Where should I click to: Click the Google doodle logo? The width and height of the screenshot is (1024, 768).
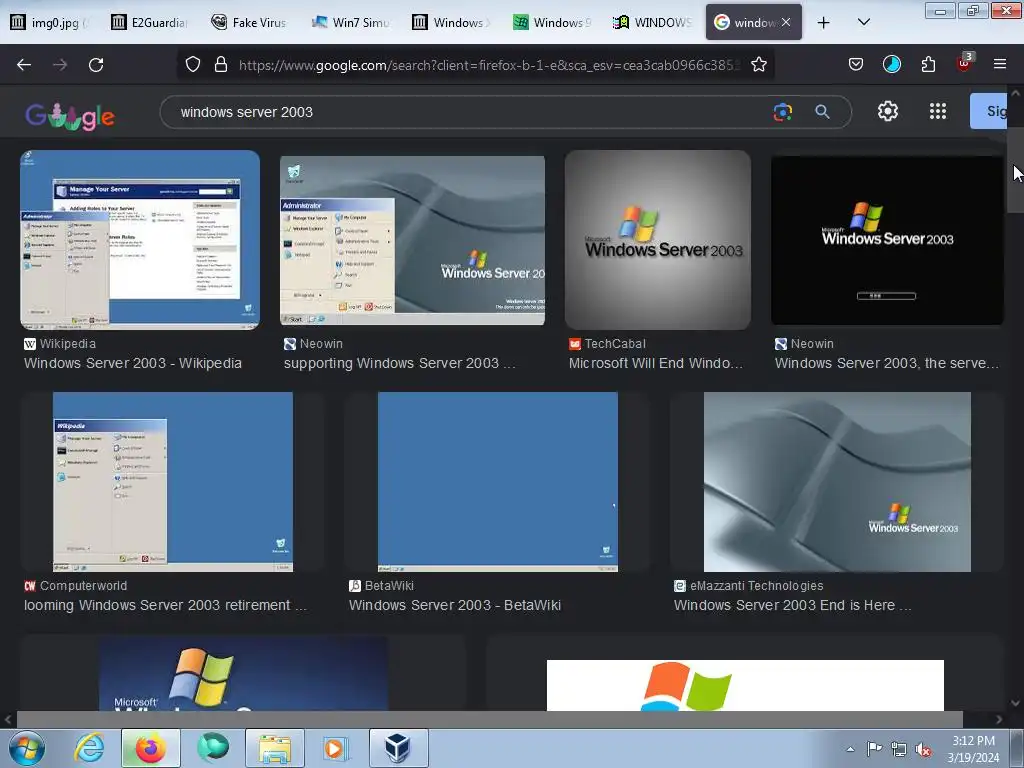coord(70,116)
